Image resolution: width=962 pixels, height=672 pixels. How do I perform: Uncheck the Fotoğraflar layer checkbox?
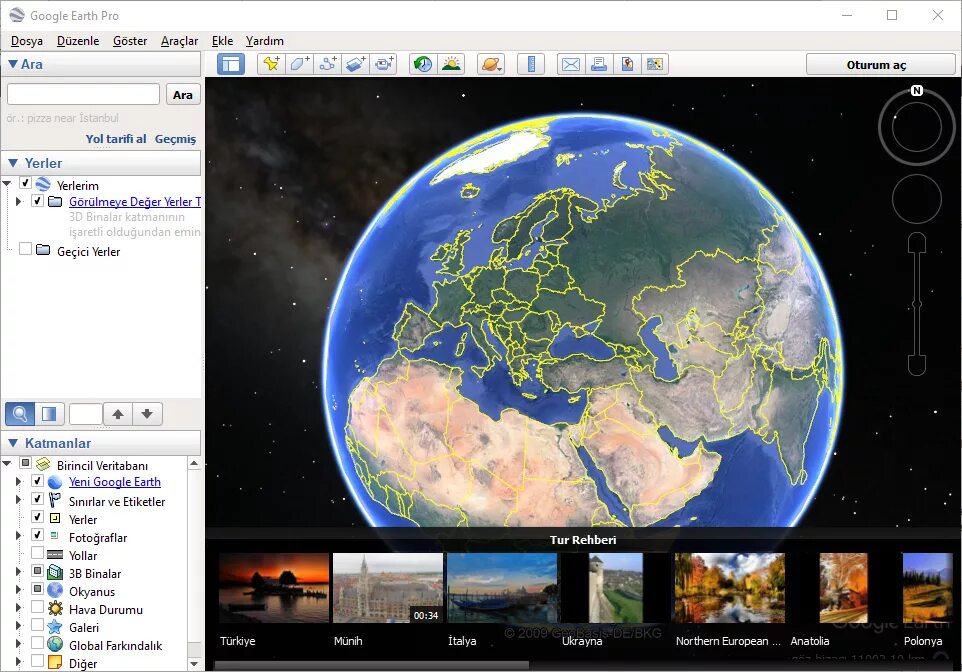tap(37, 535)
